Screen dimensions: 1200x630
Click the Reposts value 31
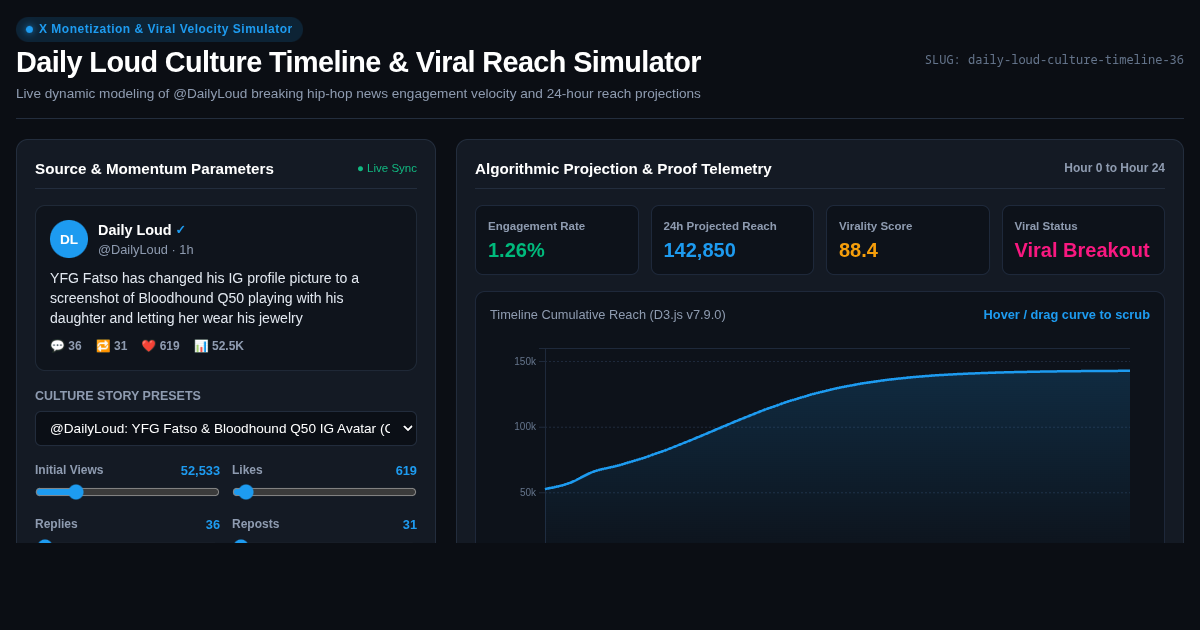tap(410, 524)
